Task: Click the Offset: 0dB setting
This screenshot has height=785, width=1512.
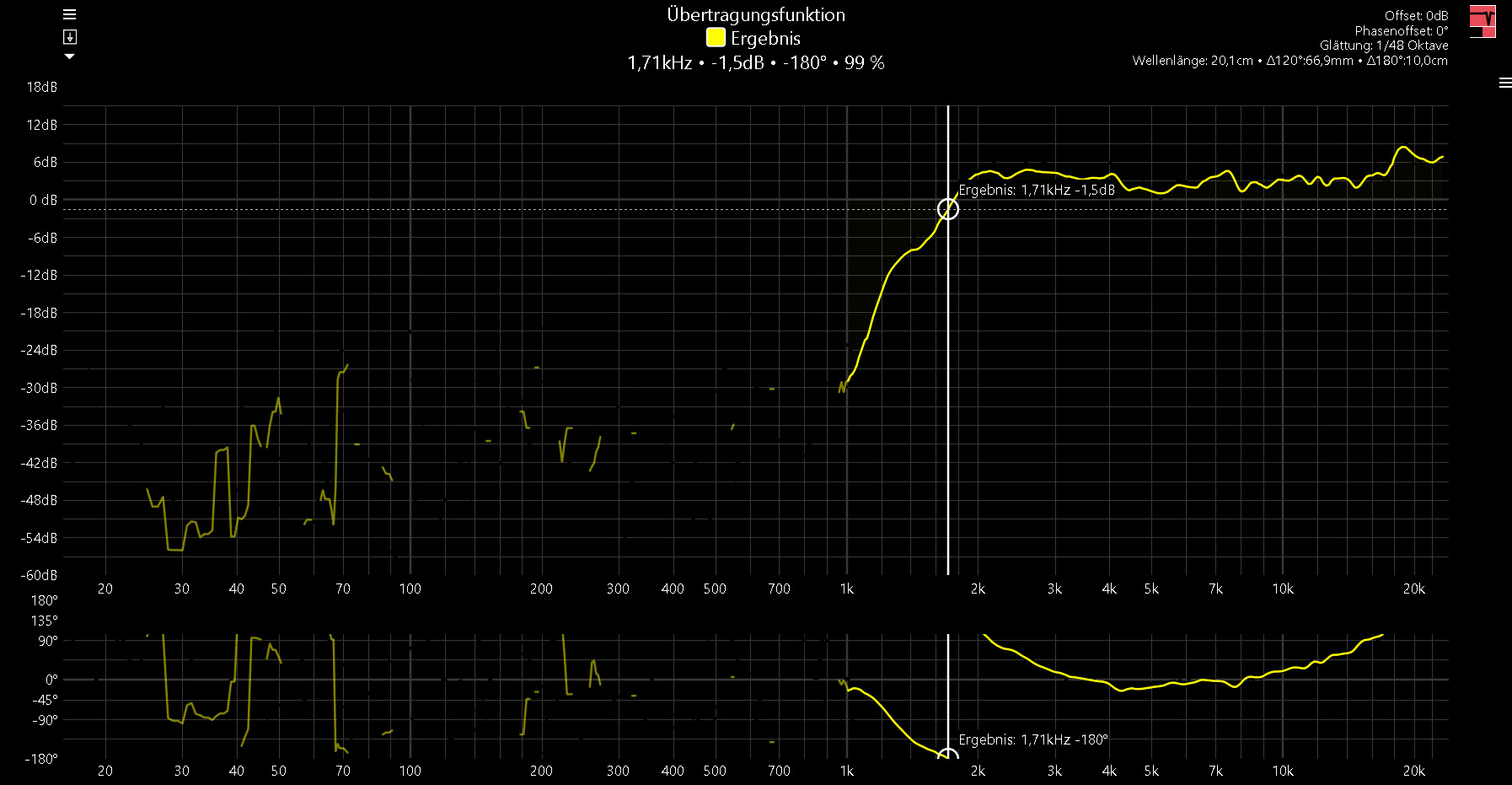Action: tap(1416, 15)
